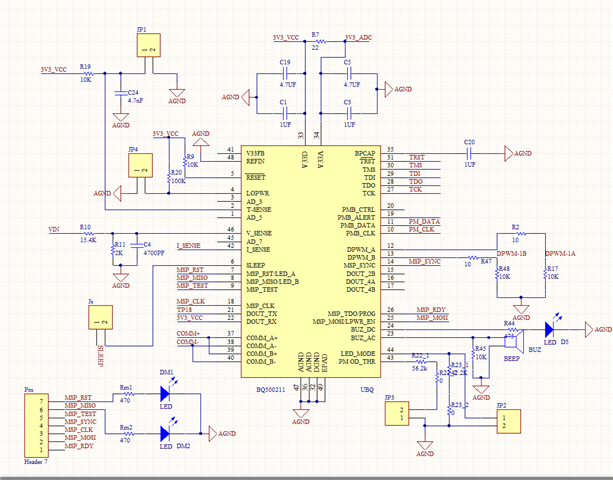Click the V_SENSE pin name
This screenshot has width=613, height=480.
coord(259,233)
